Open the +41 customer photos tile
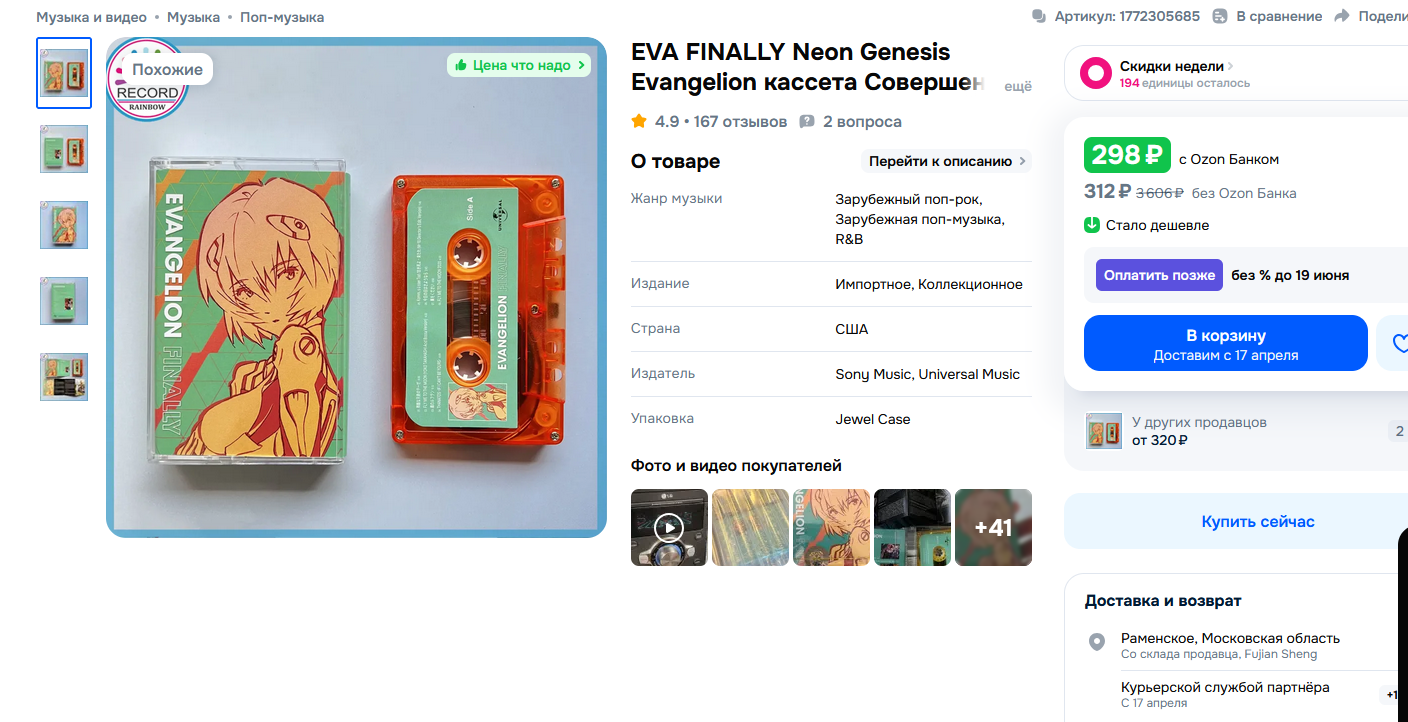 pos(993,527)
